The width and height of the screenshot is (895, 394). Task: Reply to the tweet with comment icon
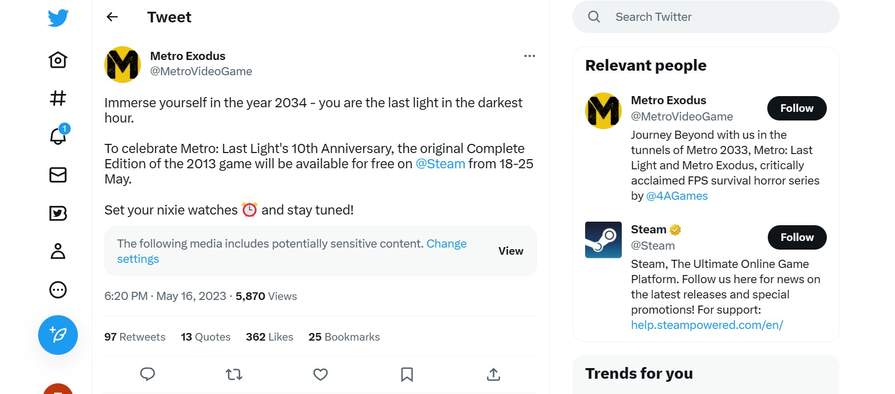147,374
